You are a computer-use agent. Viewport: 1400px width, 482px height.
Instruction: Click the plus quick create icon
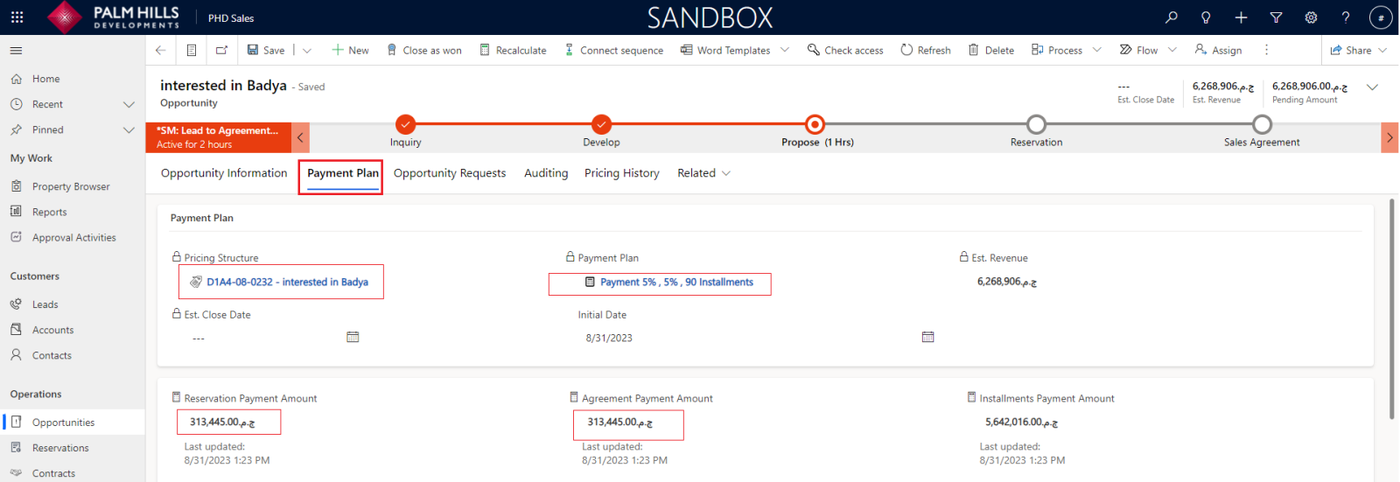click(1241, 17)
